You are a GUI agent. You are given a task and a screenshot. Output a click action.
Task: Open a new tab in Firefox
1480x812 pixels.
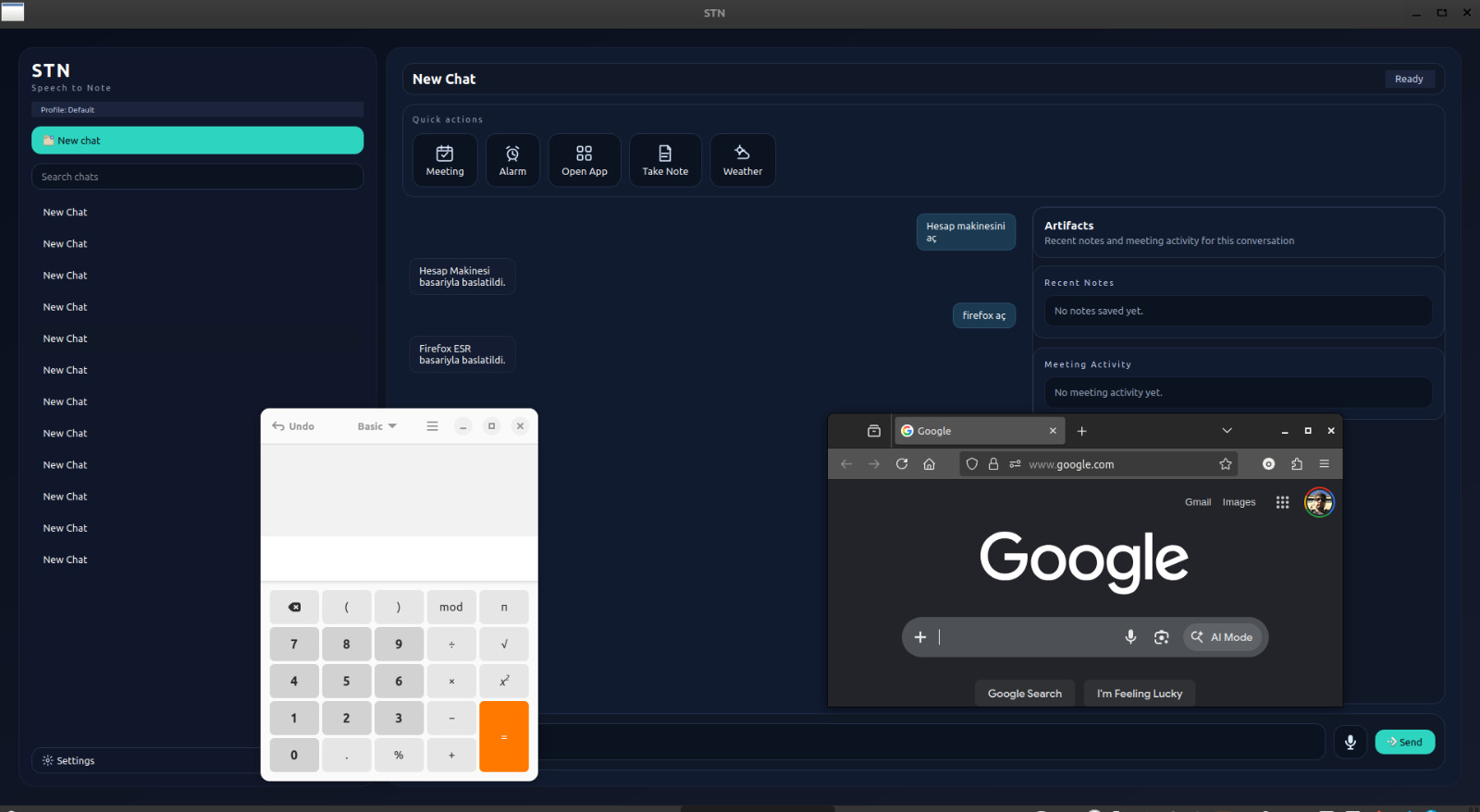1082,431
